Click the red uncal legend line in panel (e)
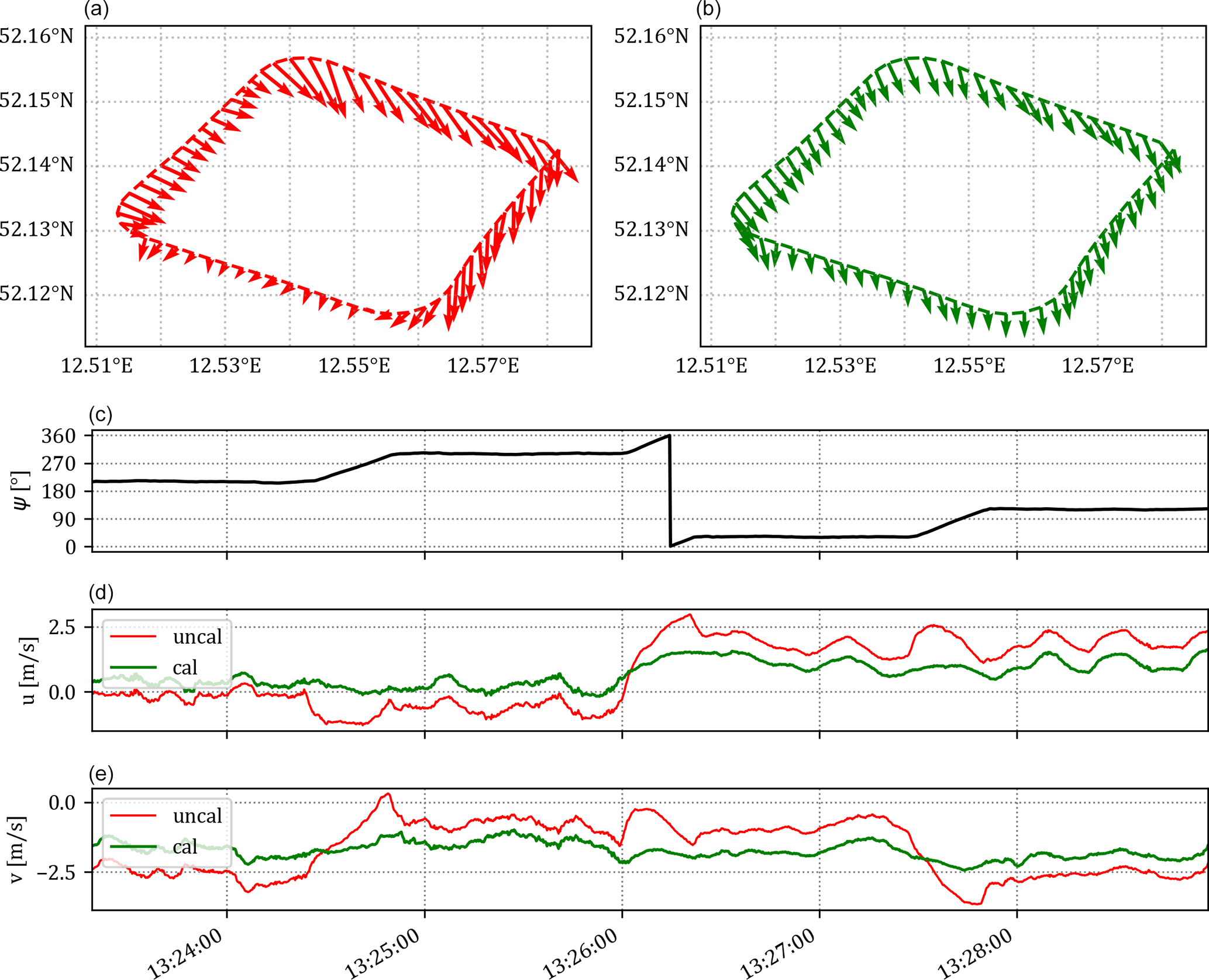The height and width of the screenshot is (980, 1209). pyautogui.click(x=133, y=815)
